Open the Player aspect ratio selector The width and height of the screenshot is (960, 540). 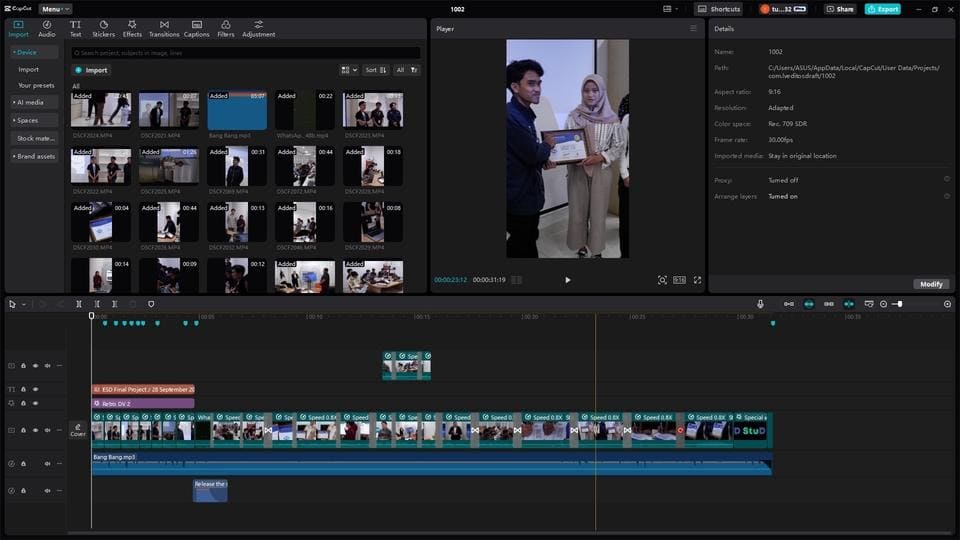click(680, 280)
